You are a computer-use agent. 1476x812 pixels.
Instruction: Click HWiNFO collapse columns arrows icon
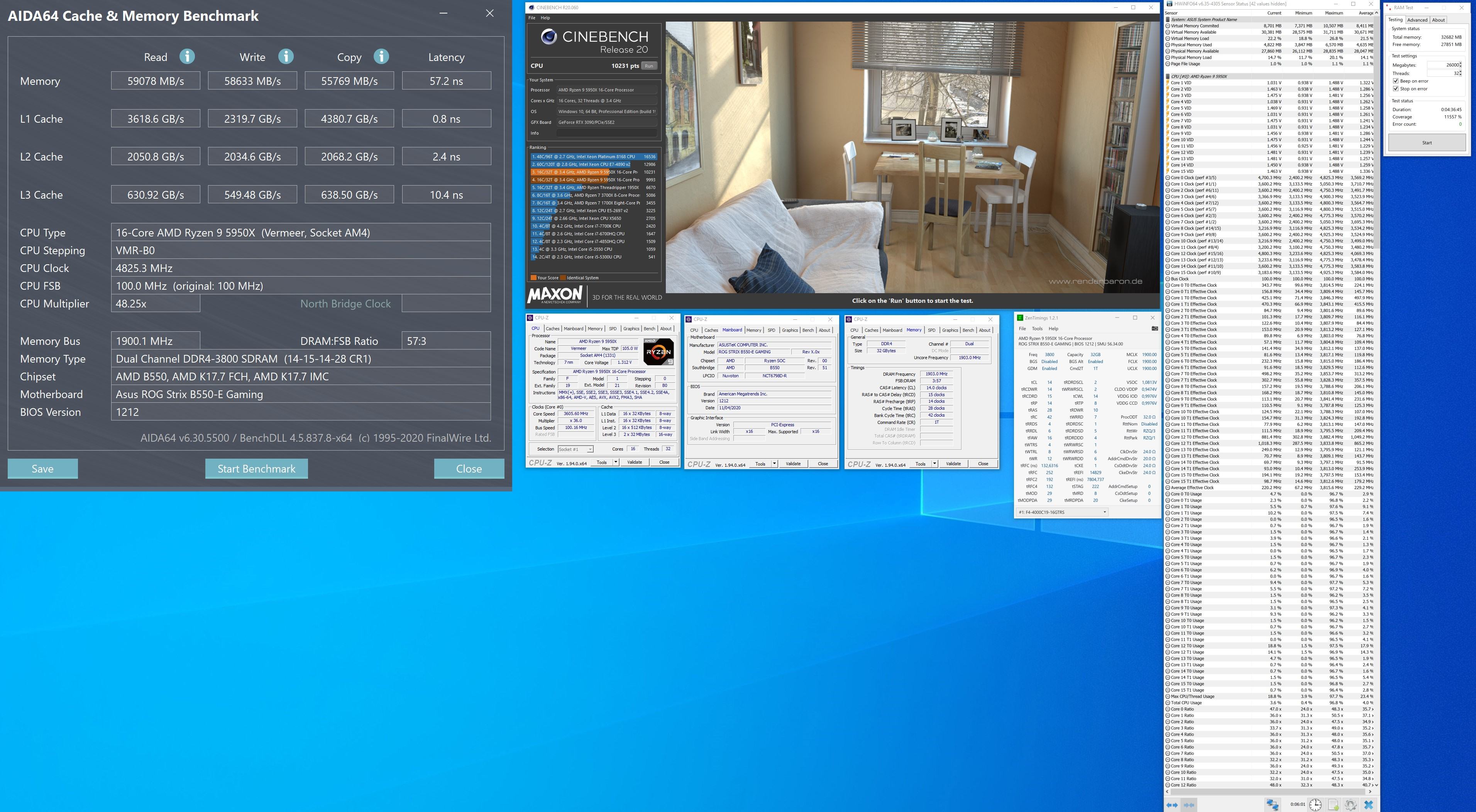point(1189,805)
